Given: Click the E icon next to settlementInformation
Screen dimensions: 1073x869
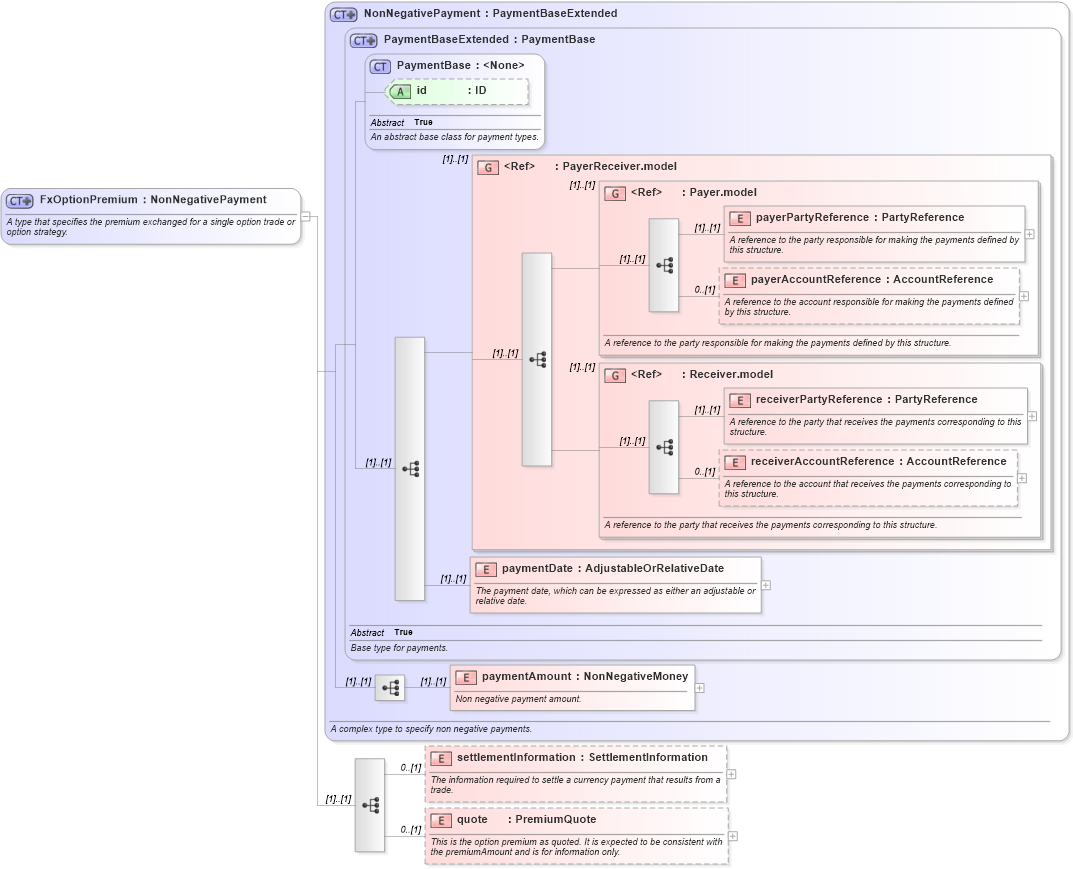Looking at the screenshot, I should coord(441,758).
